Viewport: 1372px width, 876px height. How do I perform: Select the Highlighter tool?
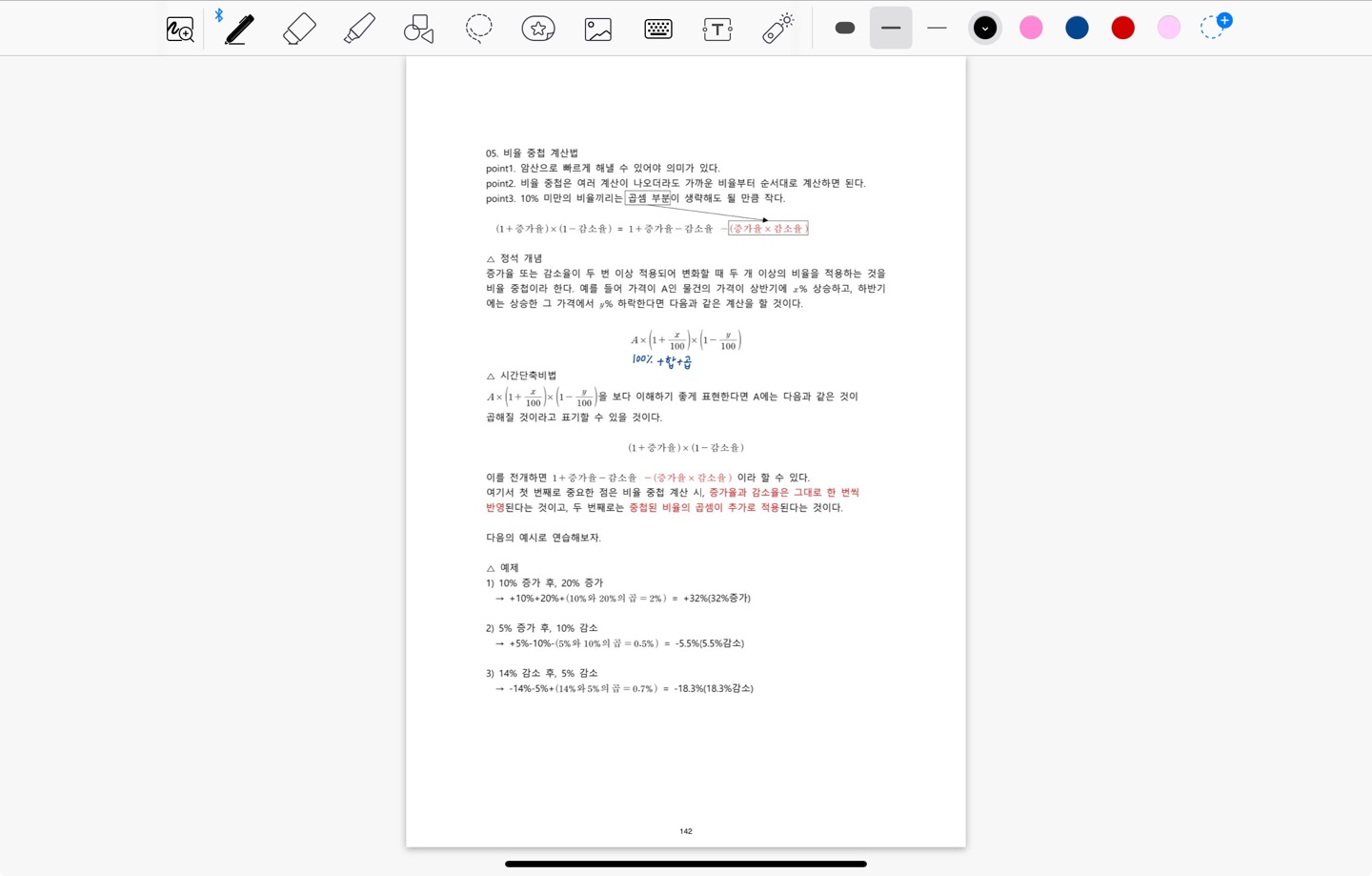(359, 29)
